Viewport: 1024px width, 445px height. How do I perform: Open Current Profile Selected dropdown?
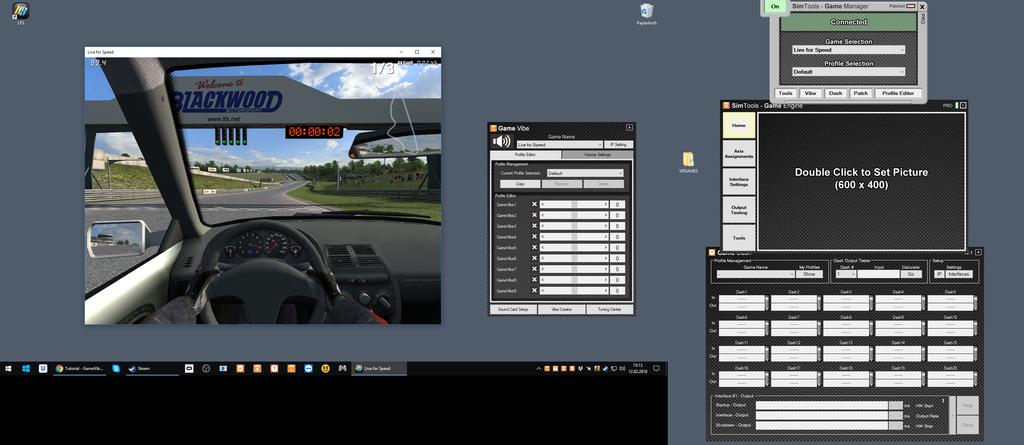point(585,173)
